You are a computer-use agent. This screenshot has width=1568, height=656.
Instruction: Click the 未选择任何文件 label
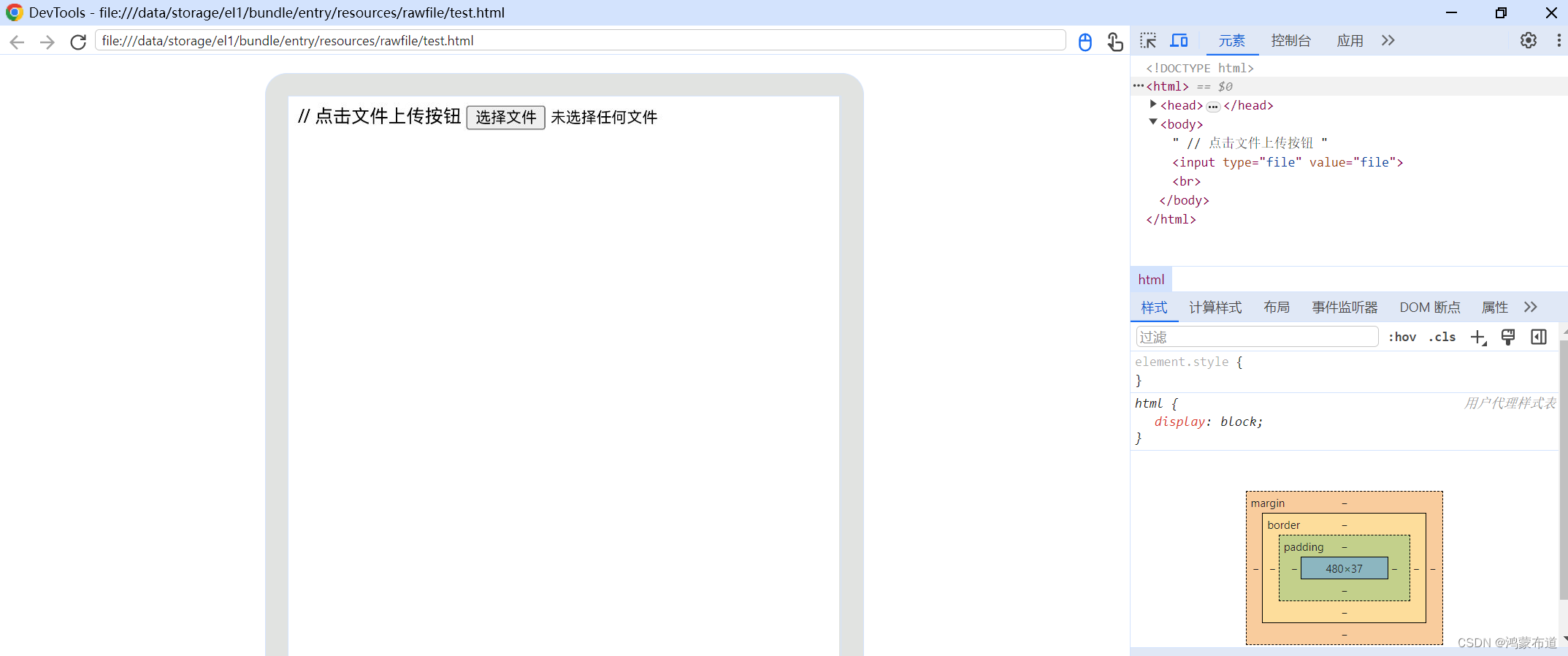tap(604, 118)
